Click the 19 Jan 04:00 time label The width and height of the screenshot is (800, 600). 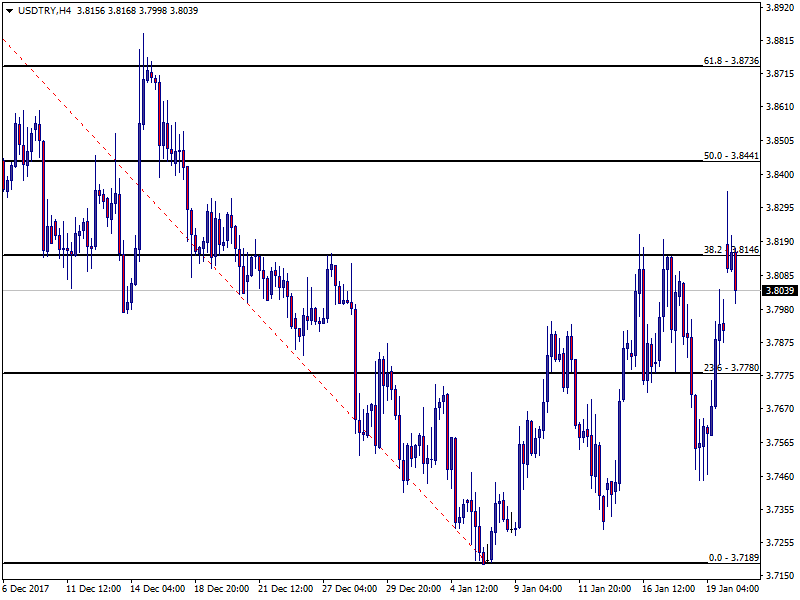coord(733,590)
